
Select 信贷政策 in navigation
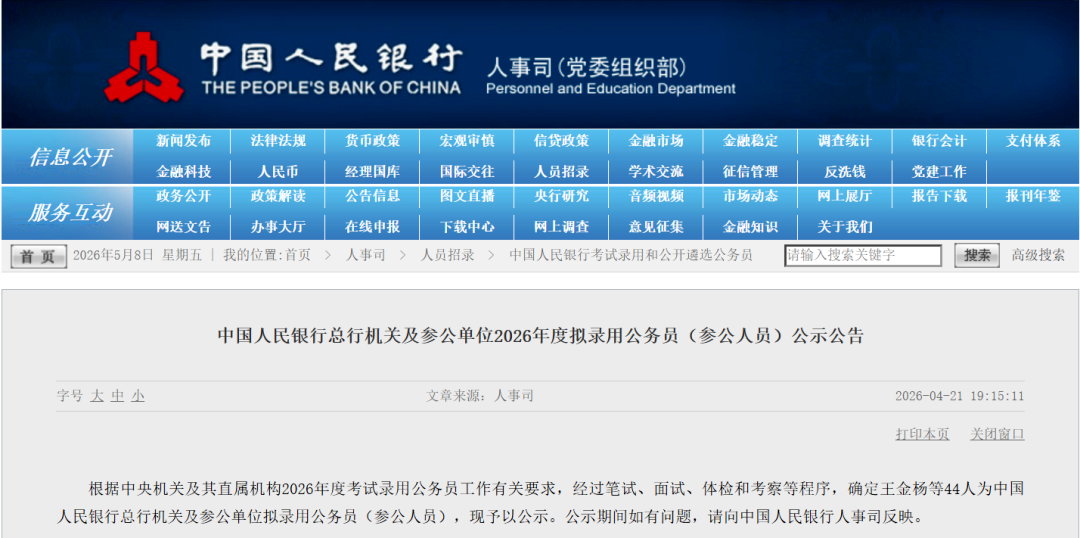tap(561, 141)
